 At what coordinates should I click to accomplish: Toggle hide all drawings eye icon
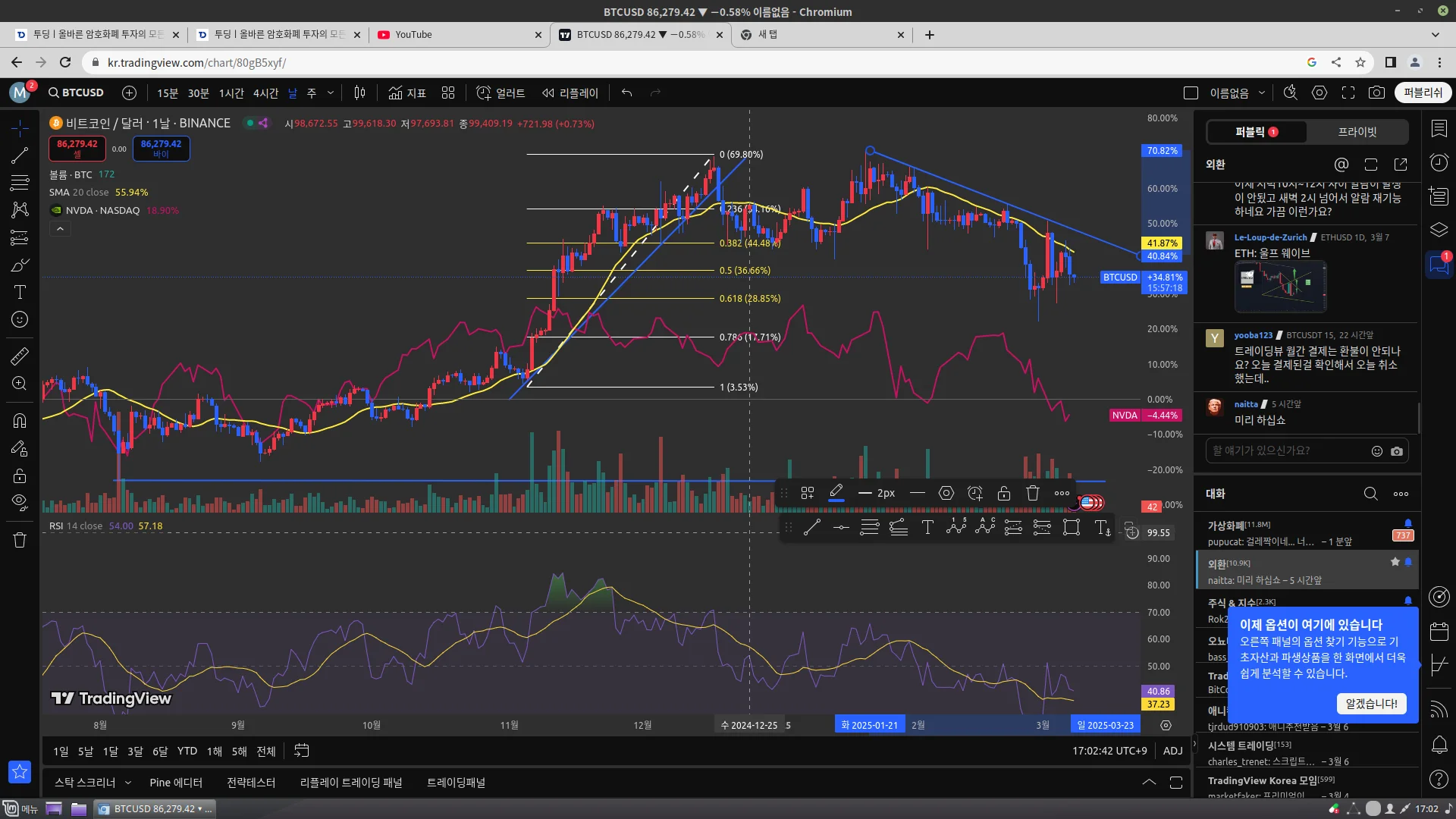point(20,501)
